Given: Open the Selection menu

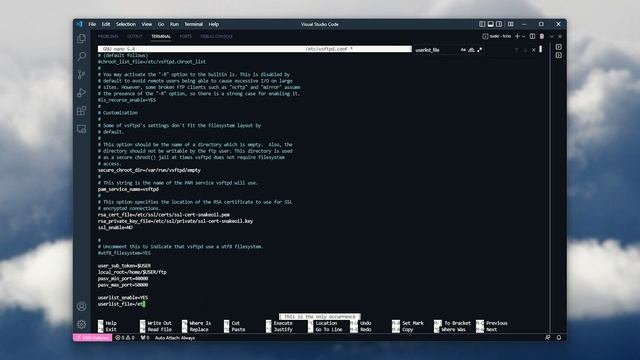Looking at the screenshot, I should tap(126, 24).
